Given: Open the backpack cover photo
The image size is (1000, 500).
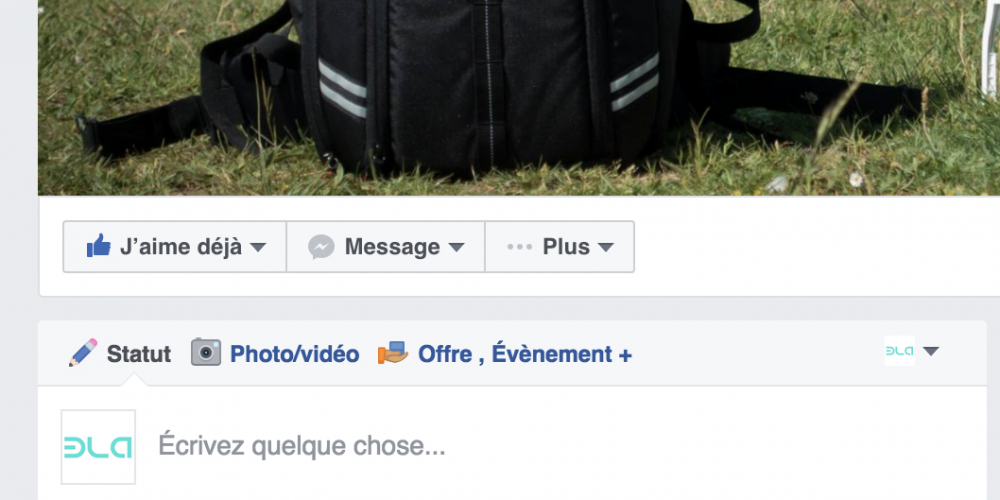Looking at the screenshot, I should pyautogui.click(x=519, y=98).
